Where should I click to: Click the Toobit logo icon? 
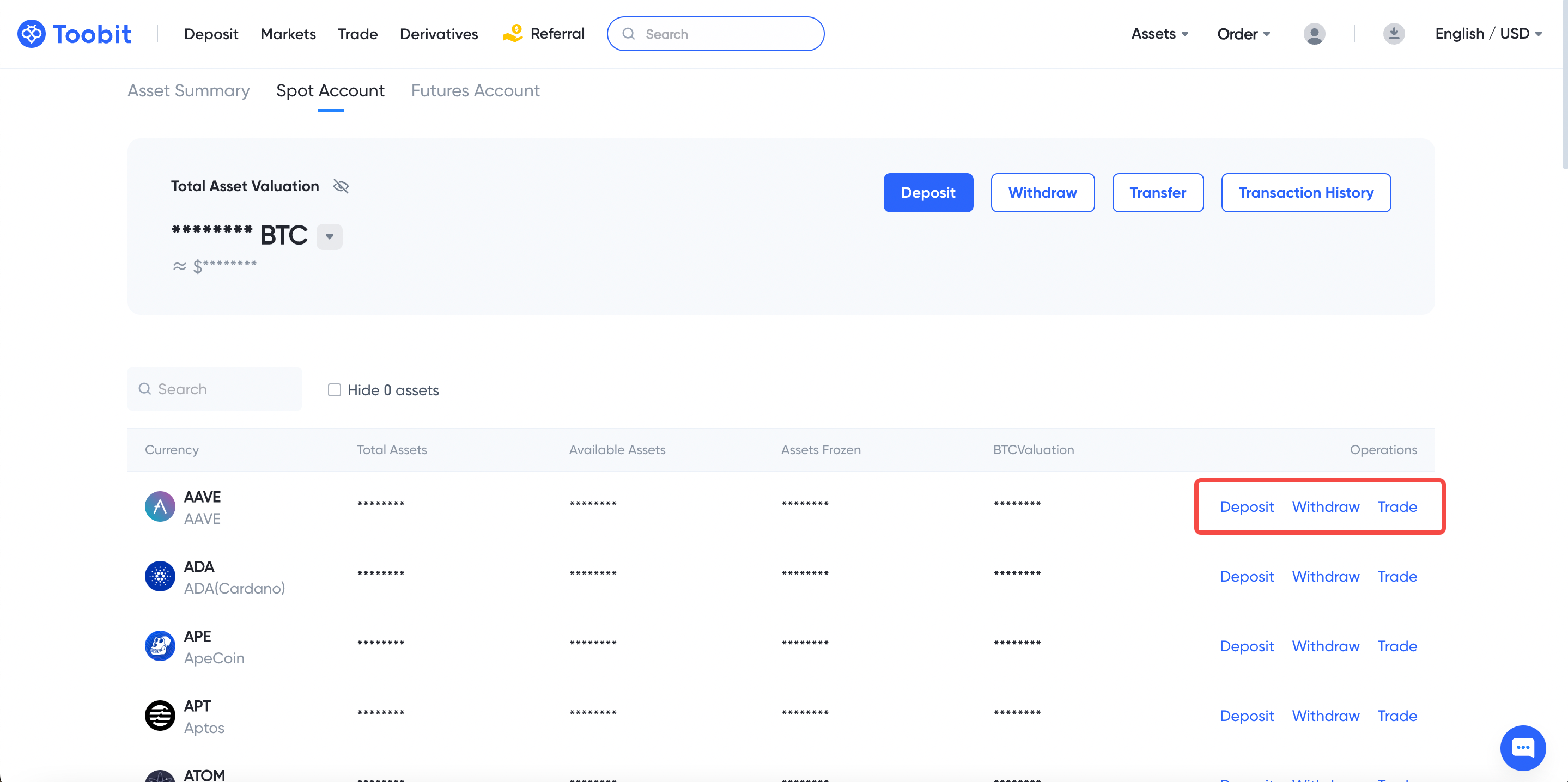pos(32,33)
